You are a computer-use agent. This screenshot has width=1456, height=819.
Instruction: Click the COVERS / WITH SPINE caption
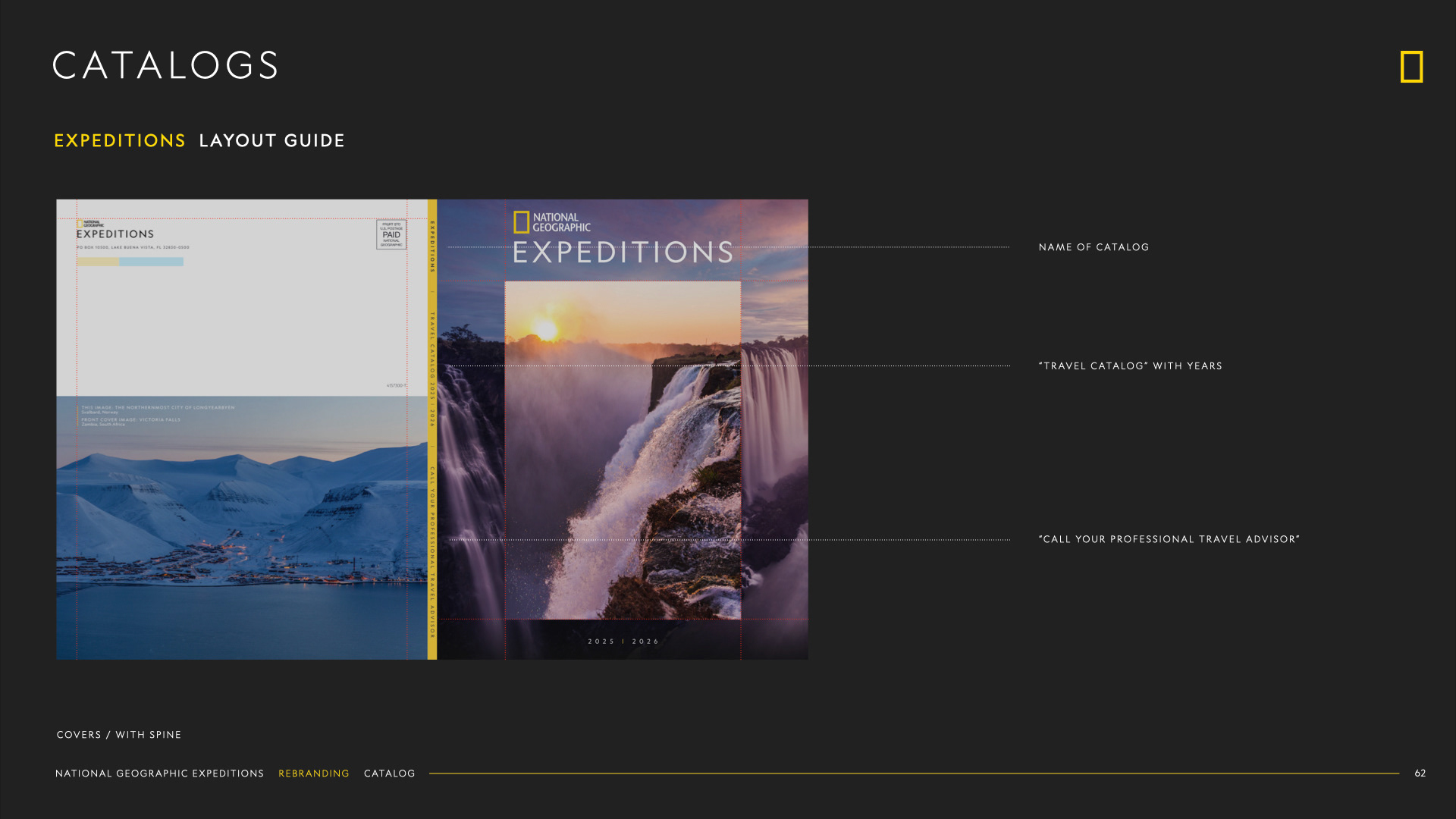(x=119, y=735)
